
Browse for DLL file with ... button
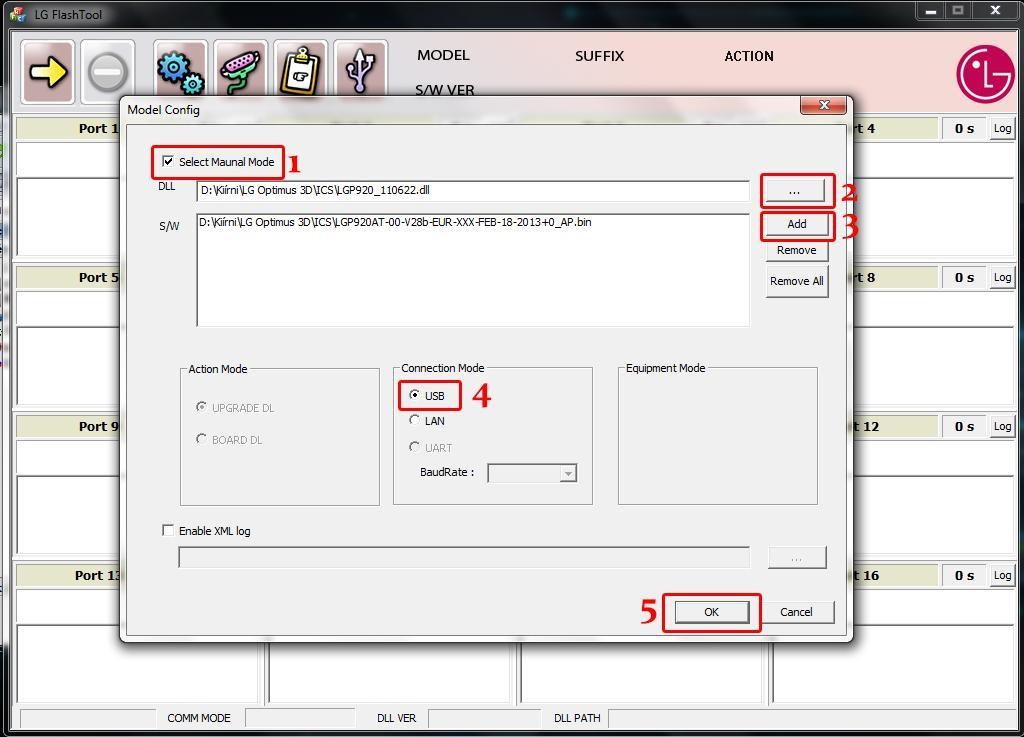coord(795,191)
